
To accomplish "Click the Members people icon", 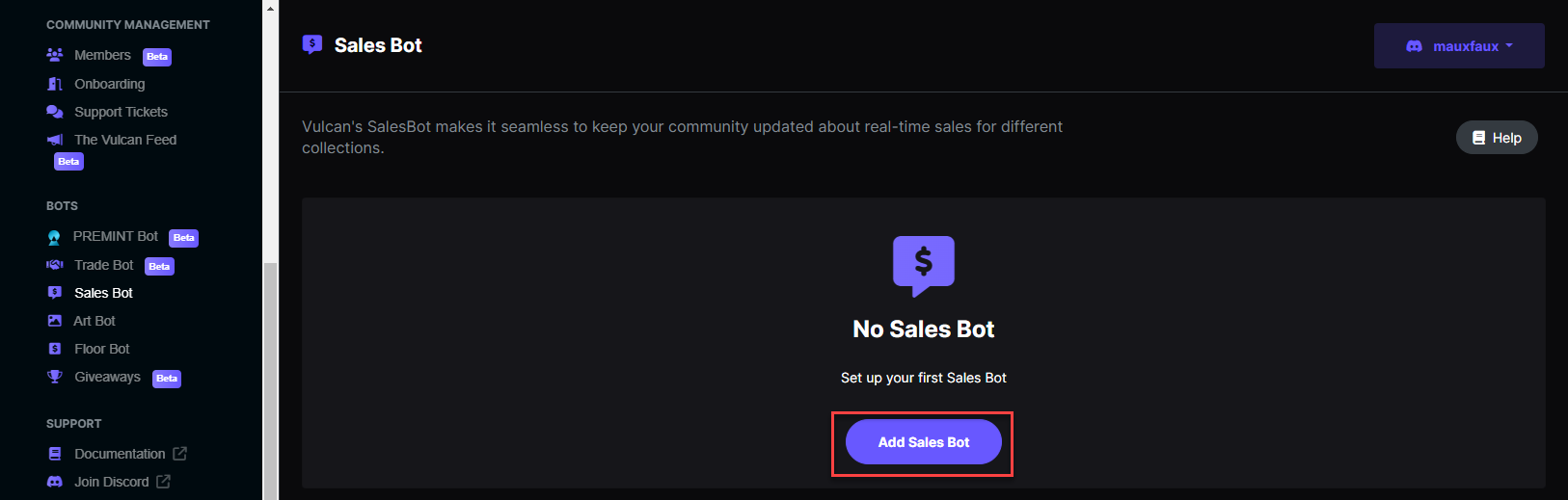I will (55, 55).
